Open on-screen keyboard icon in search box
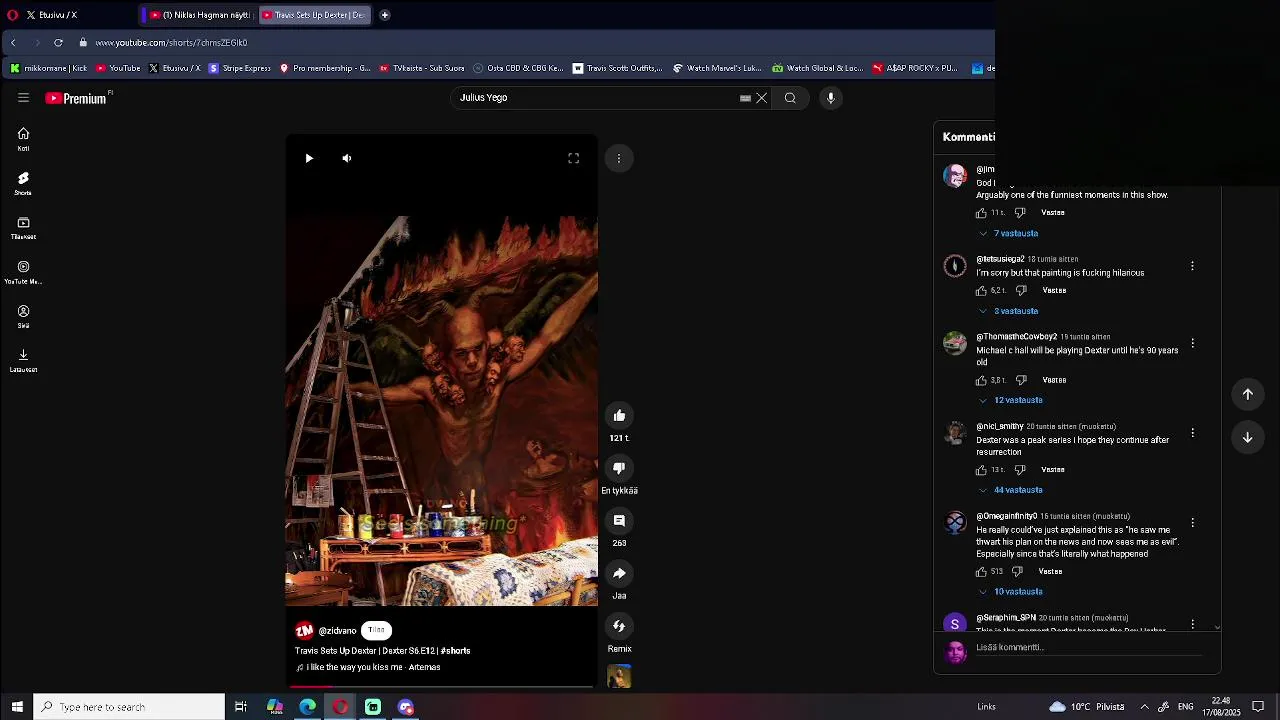The image size is (1280, 720). tap(745, 98)
